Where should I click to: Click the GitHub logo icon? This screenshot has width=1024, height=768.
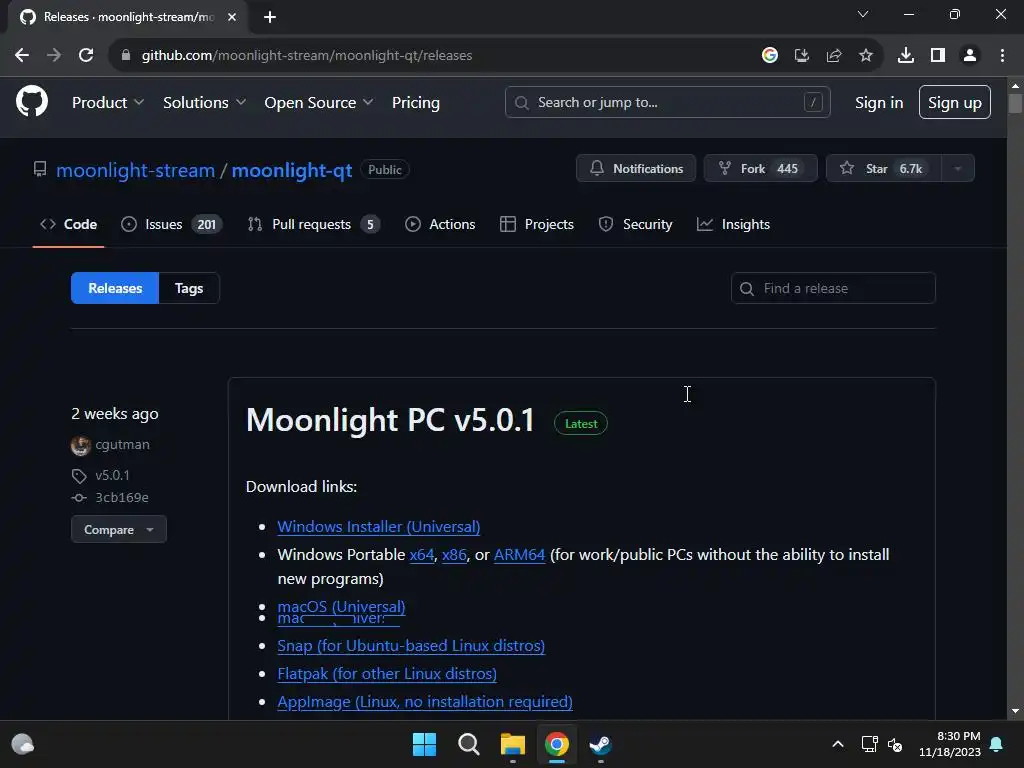click(x=32, y=102)
